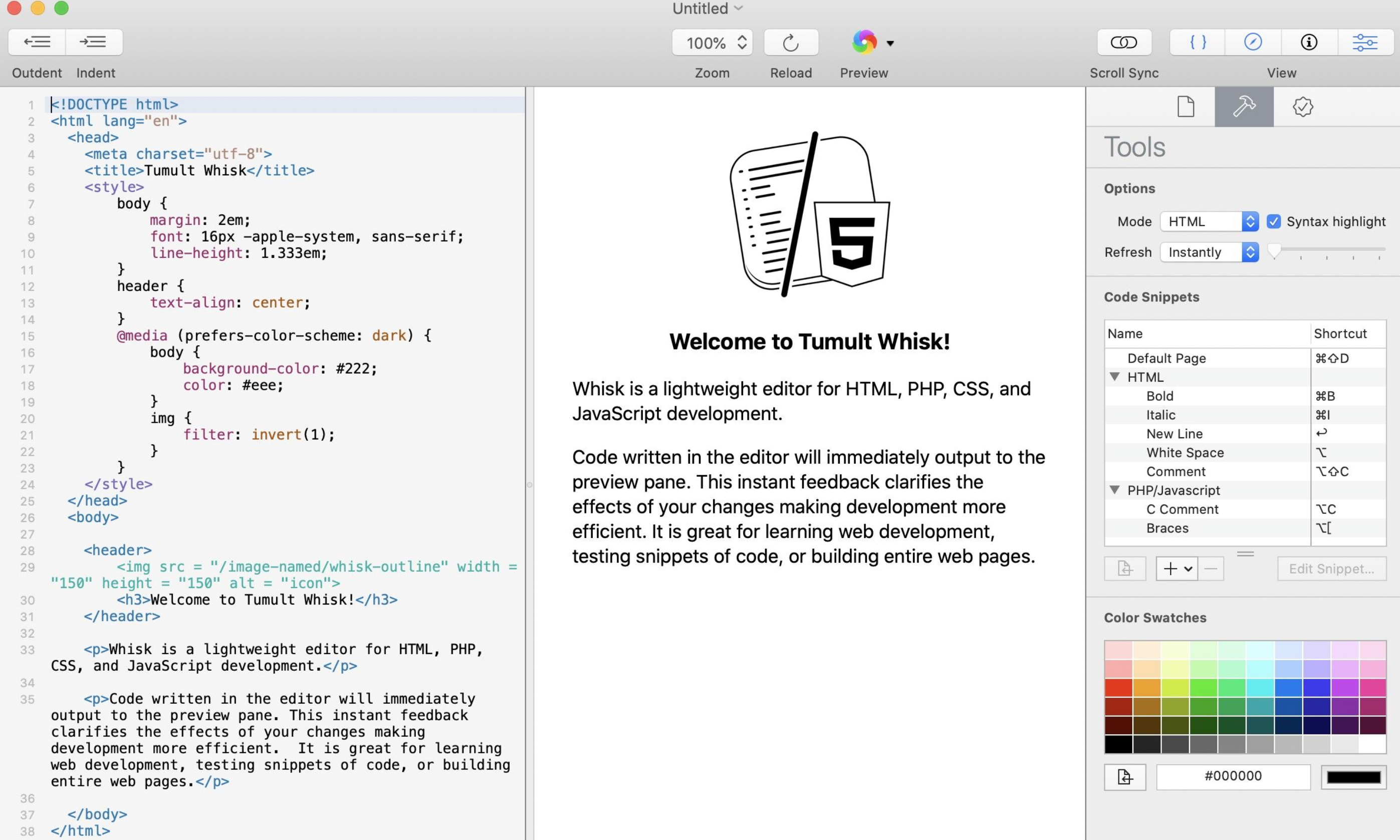Toggle the sliders inspector view button

click(1365, 42)
